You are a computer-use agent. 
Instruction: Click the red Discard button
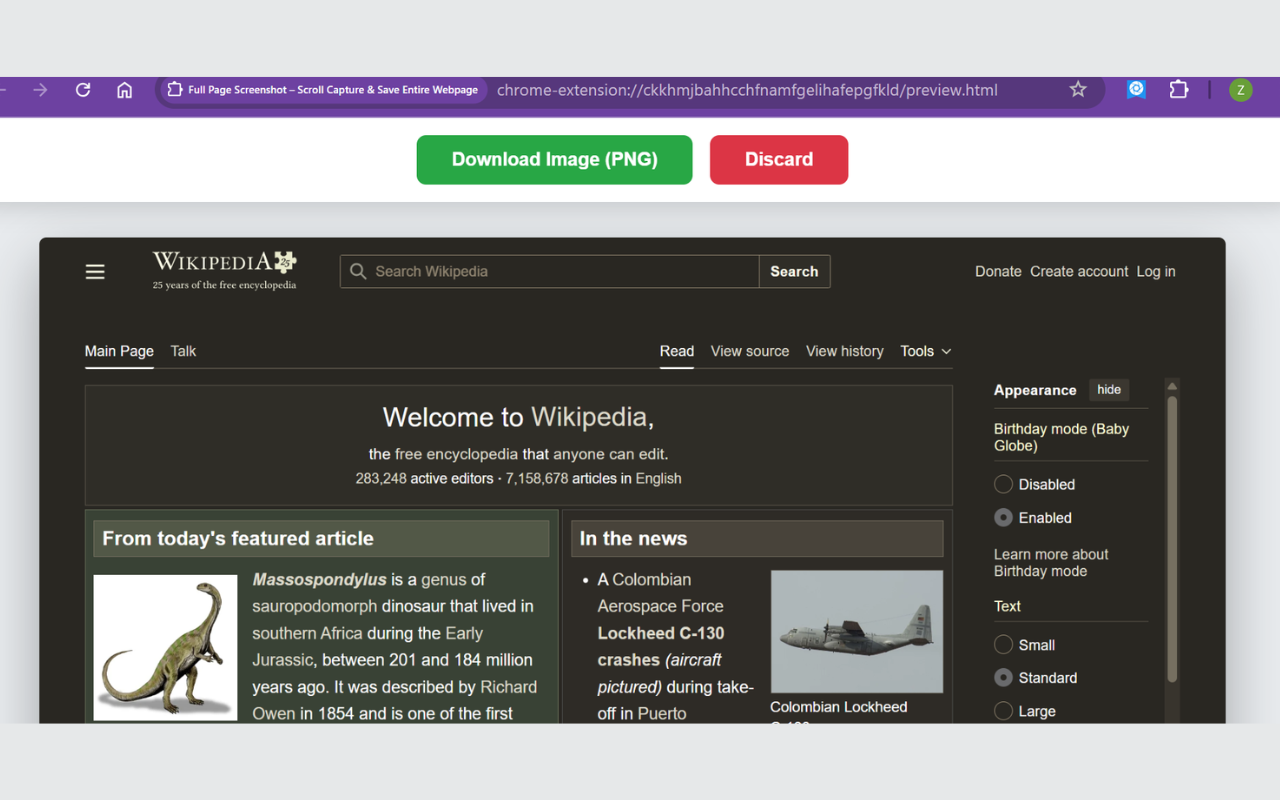click(779, 159)
